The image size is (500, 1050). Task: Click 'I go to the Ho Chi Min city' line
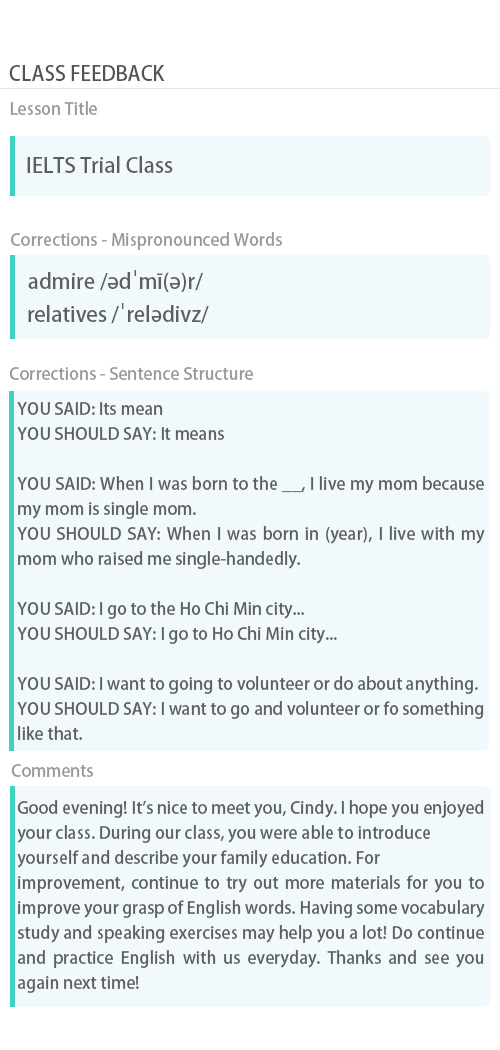(x=161, y=609)
